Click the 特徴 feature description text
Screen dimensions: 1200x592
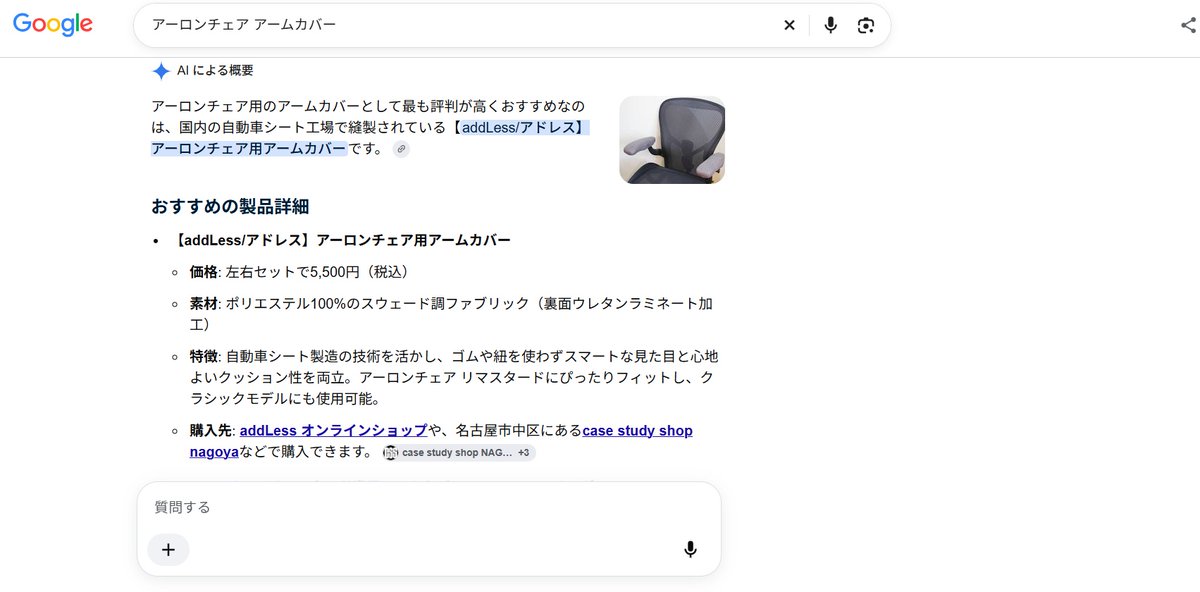pos(454,377)
